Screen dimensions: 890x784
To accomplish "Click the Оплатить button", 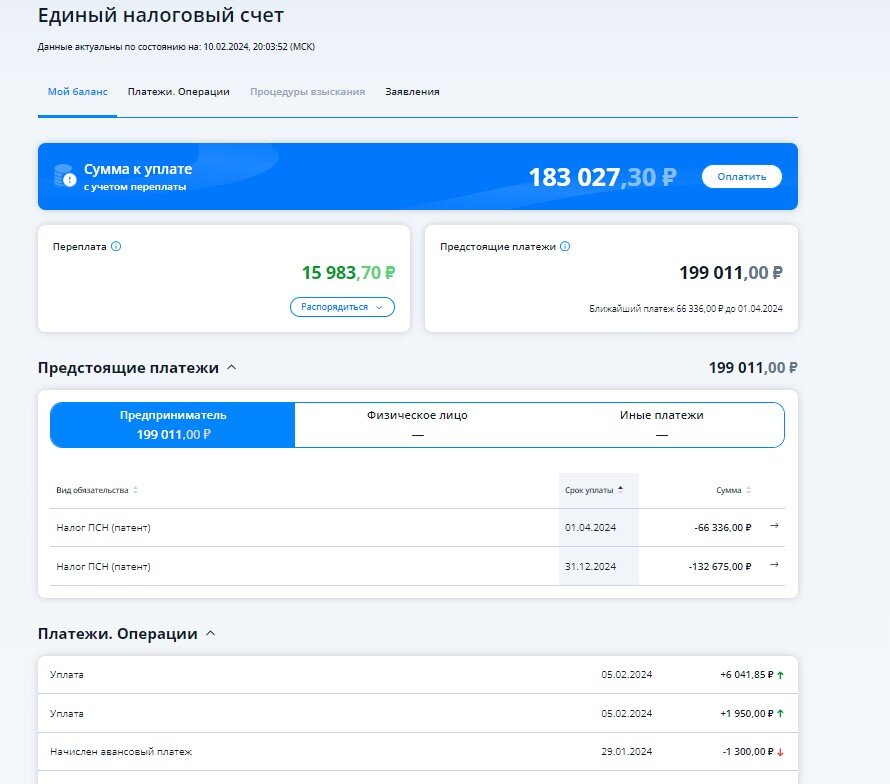I will click(x=741, y=177).
